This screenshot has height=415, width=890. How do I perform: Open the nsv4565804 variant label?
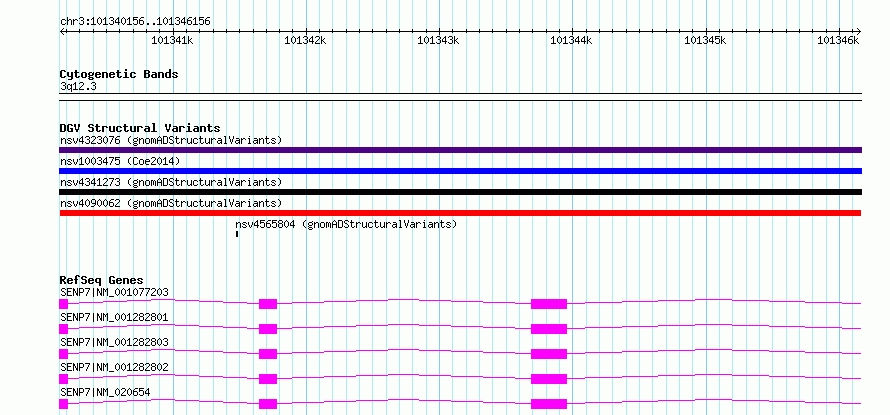pos(346,224)
